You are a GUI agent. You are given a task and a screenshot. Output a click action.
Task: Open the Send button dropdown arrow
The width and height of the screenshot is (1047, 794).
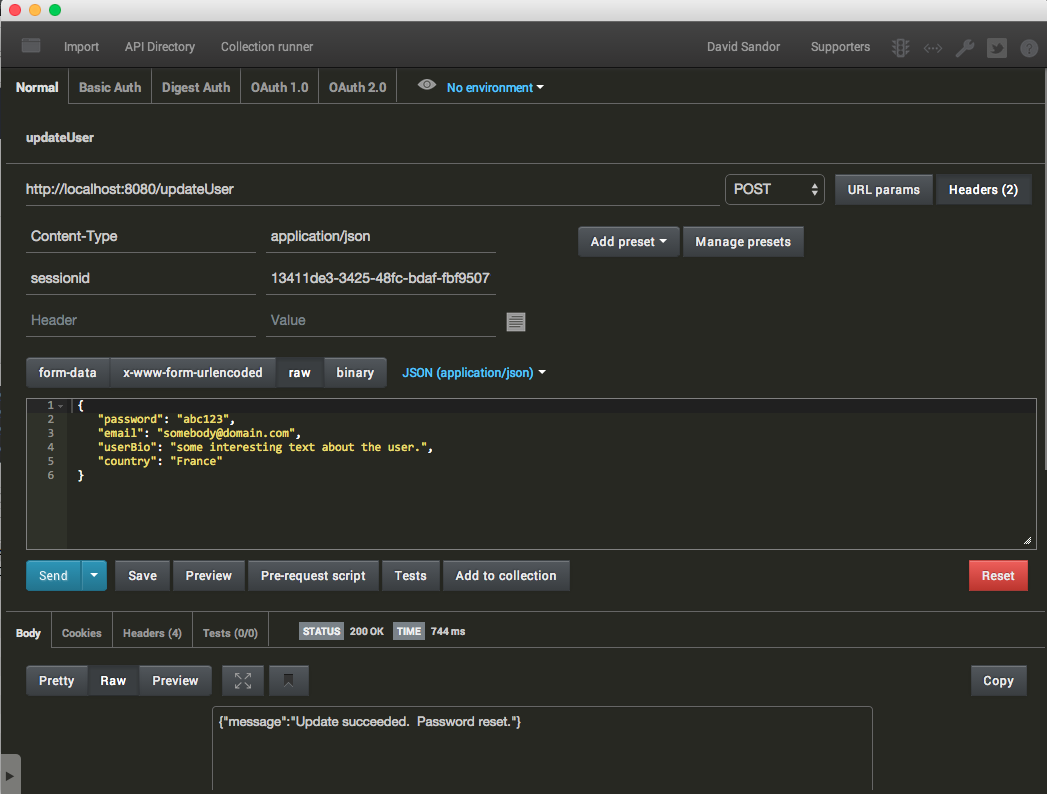click(x=94, y=576)
